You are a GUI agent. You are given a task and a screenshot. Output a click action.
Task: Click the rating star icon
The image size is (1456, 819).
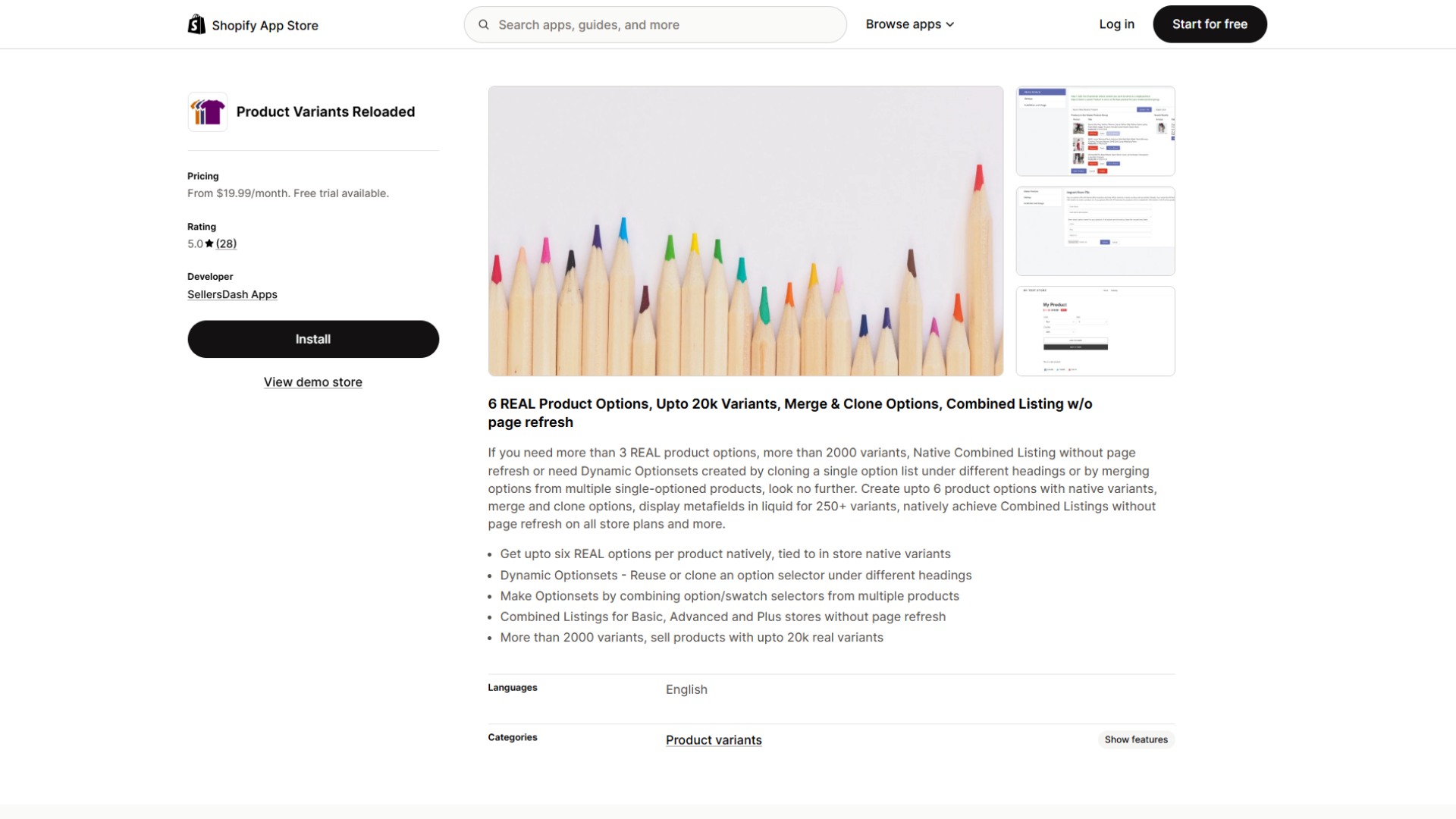[209, 243]
